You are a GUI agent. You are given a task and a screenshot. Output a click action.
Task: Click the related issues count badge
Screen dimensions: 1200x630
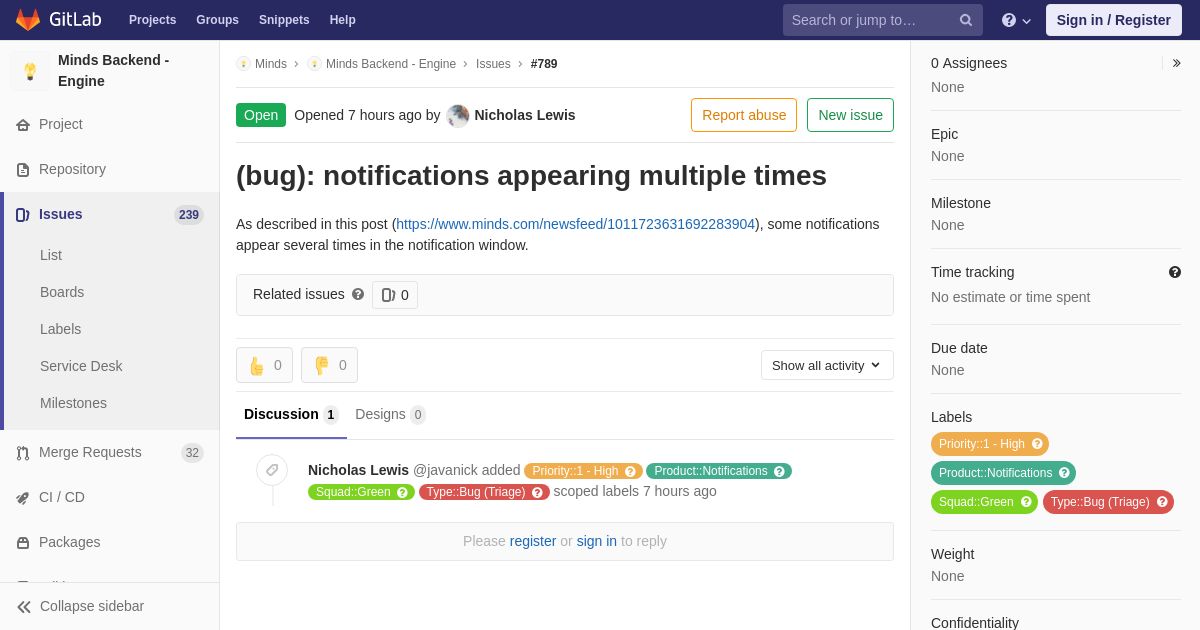(395, 295)
